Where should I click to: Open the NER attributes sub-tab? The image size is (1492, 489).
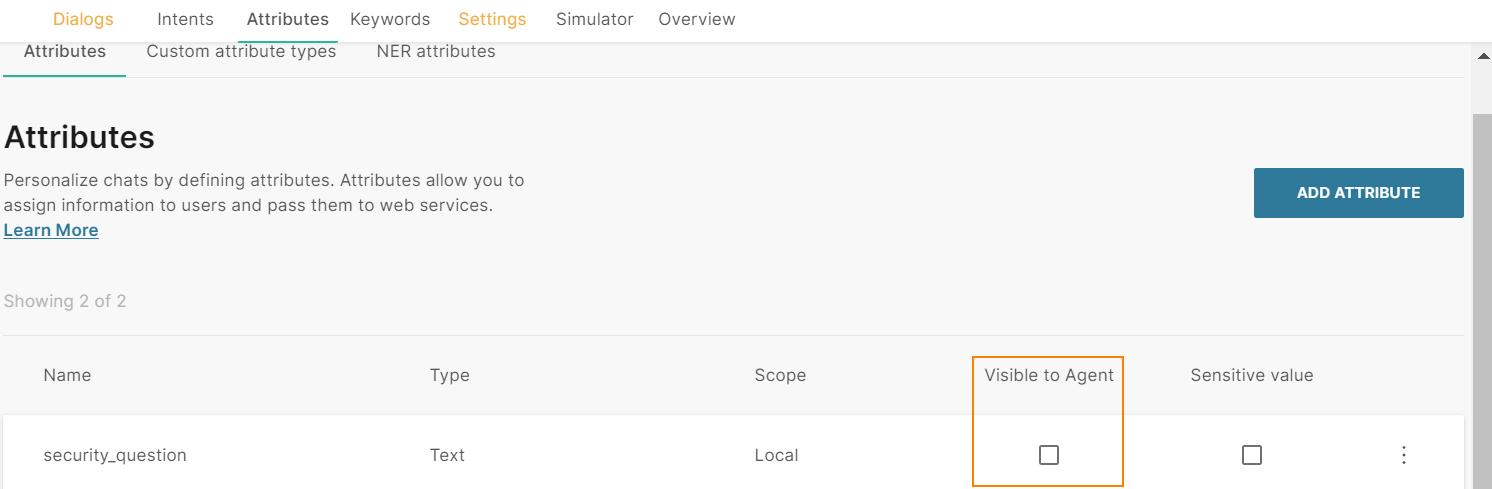tap(436, 51)
